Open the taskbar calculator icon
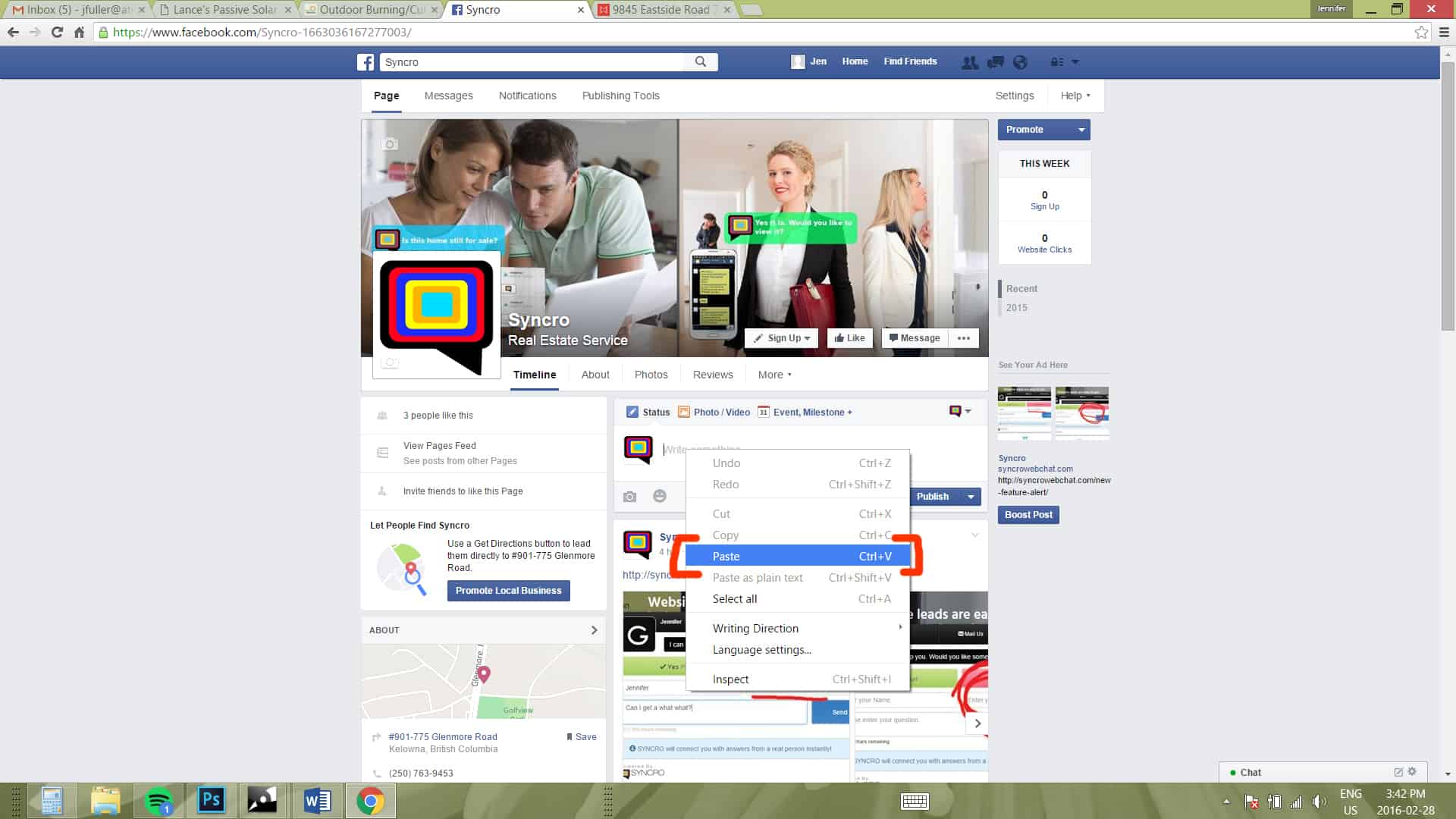This screenshot has width=1456, height=819. pyautogui.click(x=52, y=801)
